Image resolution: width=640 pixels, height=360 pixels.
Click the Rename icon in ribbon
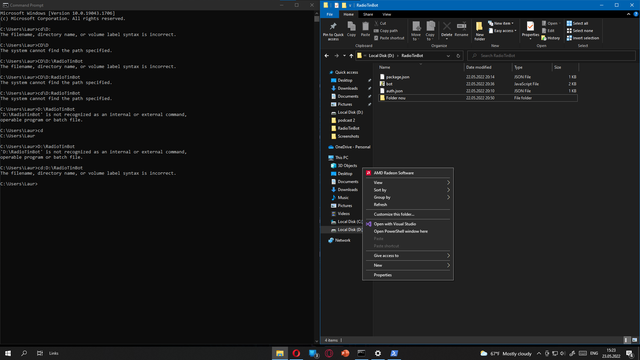(461, 29)
